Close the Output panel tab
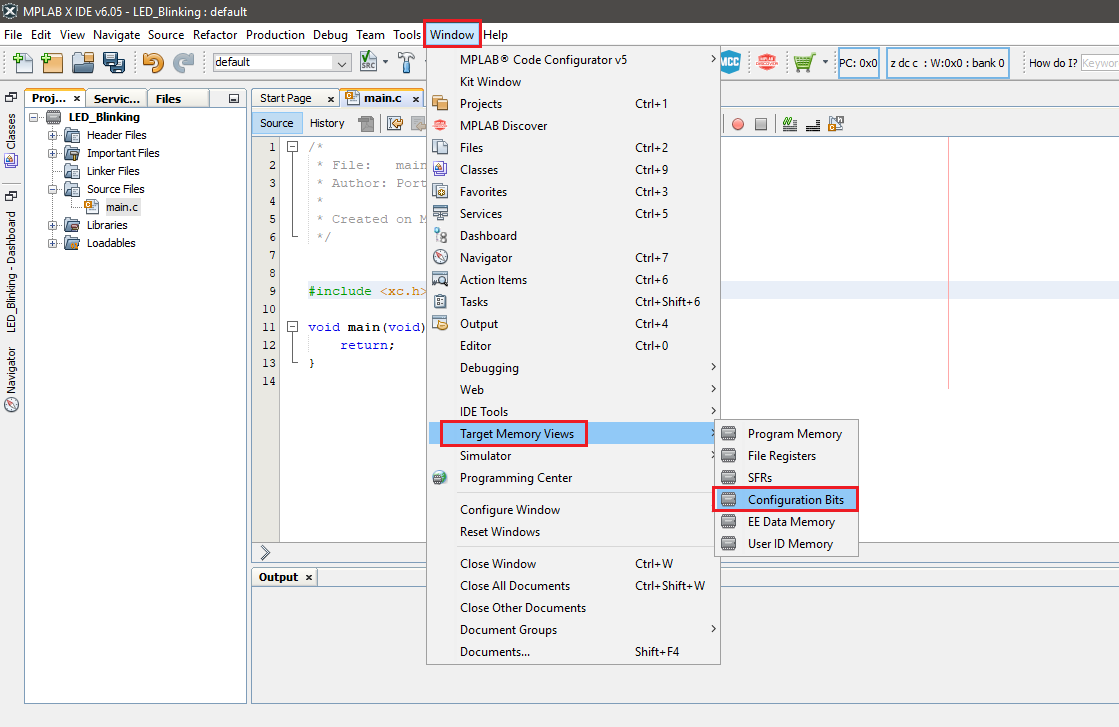The width and height of the screenshot is (1119, 727). 309,577
